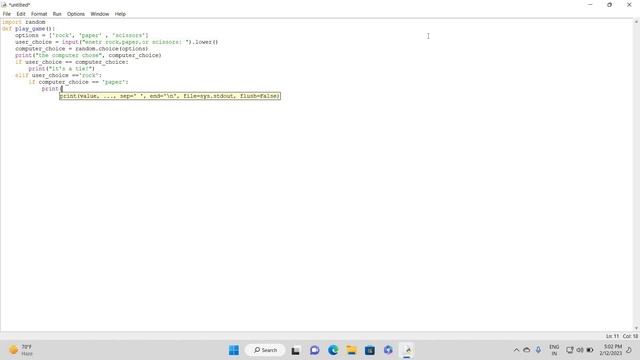Open the Run menu
Viewport: 640px width, 360px height.
click(57, 14)
